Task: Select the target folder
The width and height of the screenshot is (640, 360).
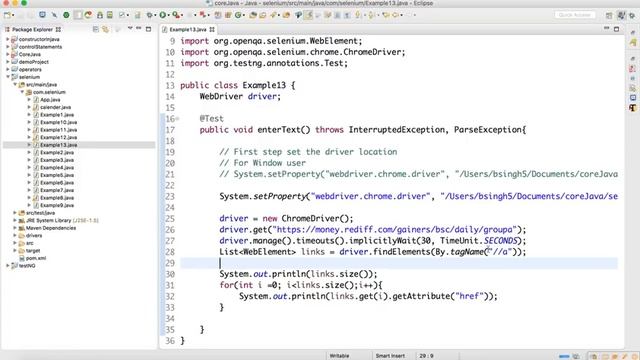Action: point(33,251)
